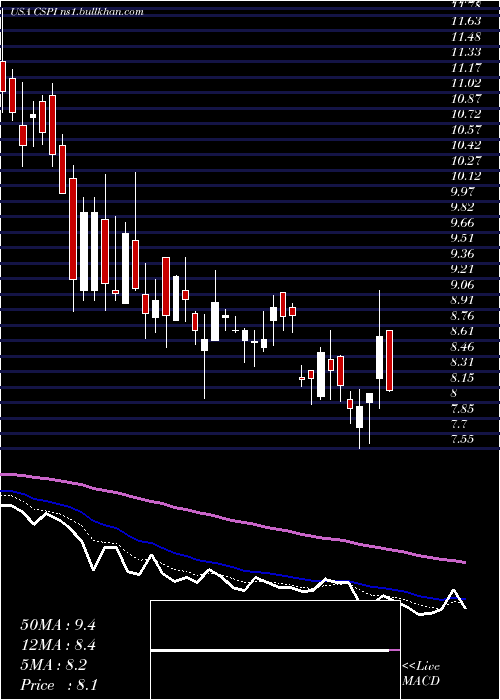Click the 8.31 price axis label
Image resolution: width=500 pixels, height=700 pixels.
[464, 362]
